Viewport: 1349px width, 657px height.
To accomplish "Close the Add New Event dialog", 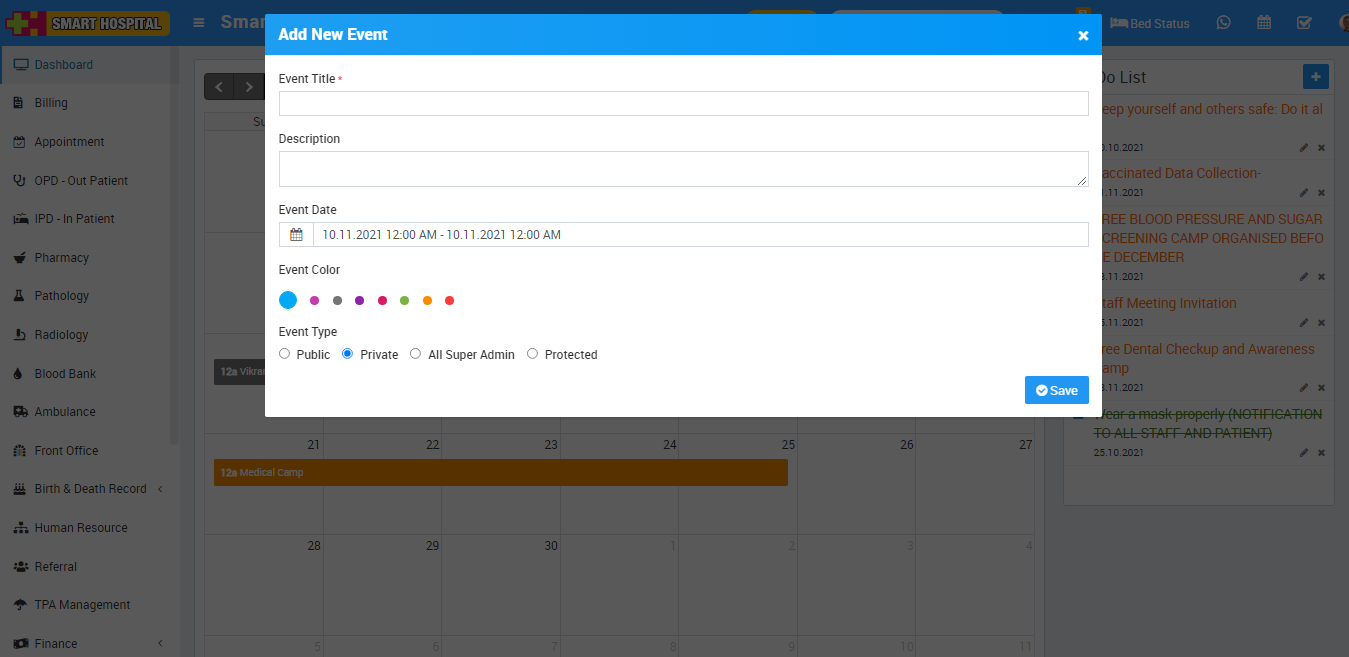I will (1083, 35).
